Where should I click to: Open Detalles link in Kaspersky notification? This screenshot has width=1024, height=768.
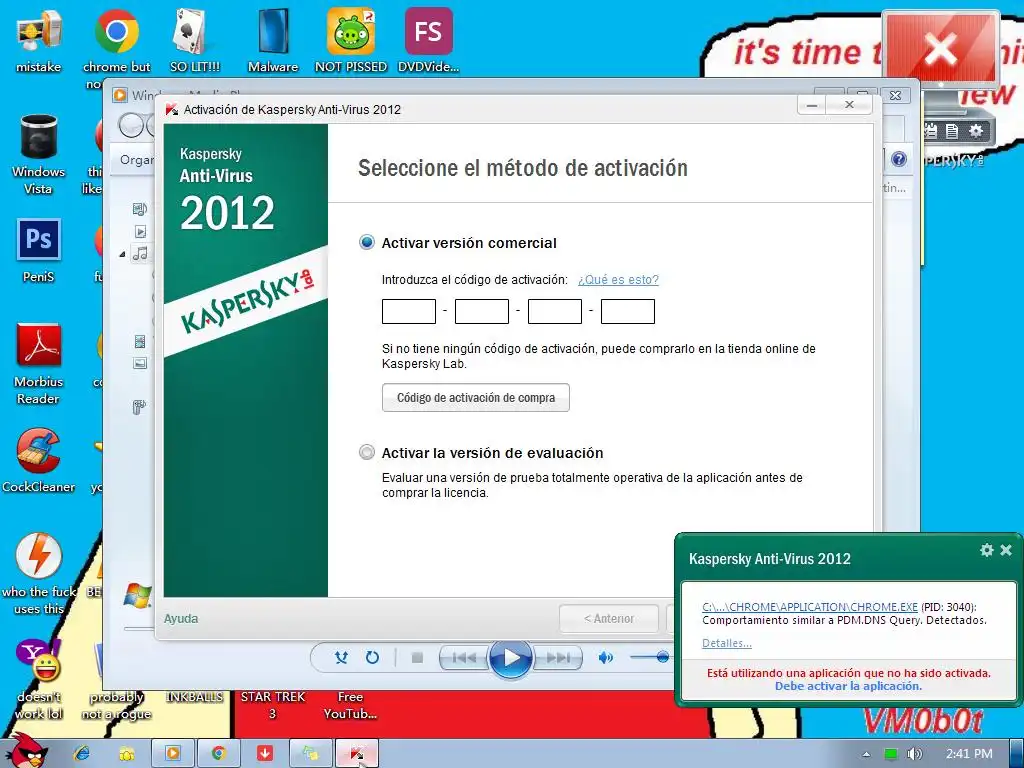tap(727, 643)
